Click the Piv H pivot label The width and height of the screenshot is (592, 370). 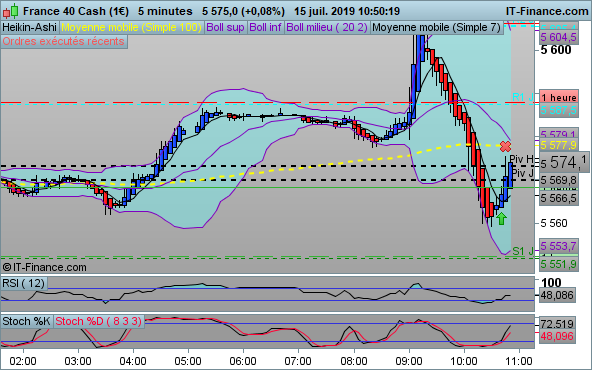521,159
